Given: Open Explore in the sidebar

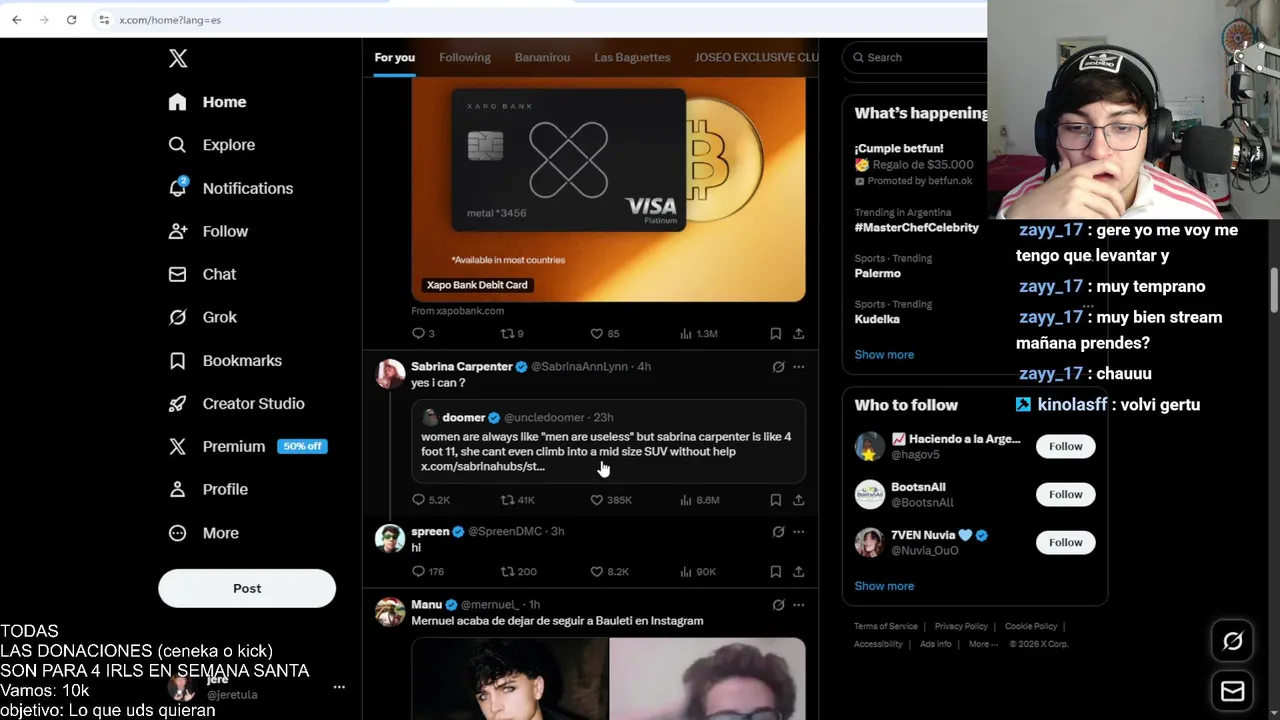Looking at the screenshot, I should pos(212,145).
